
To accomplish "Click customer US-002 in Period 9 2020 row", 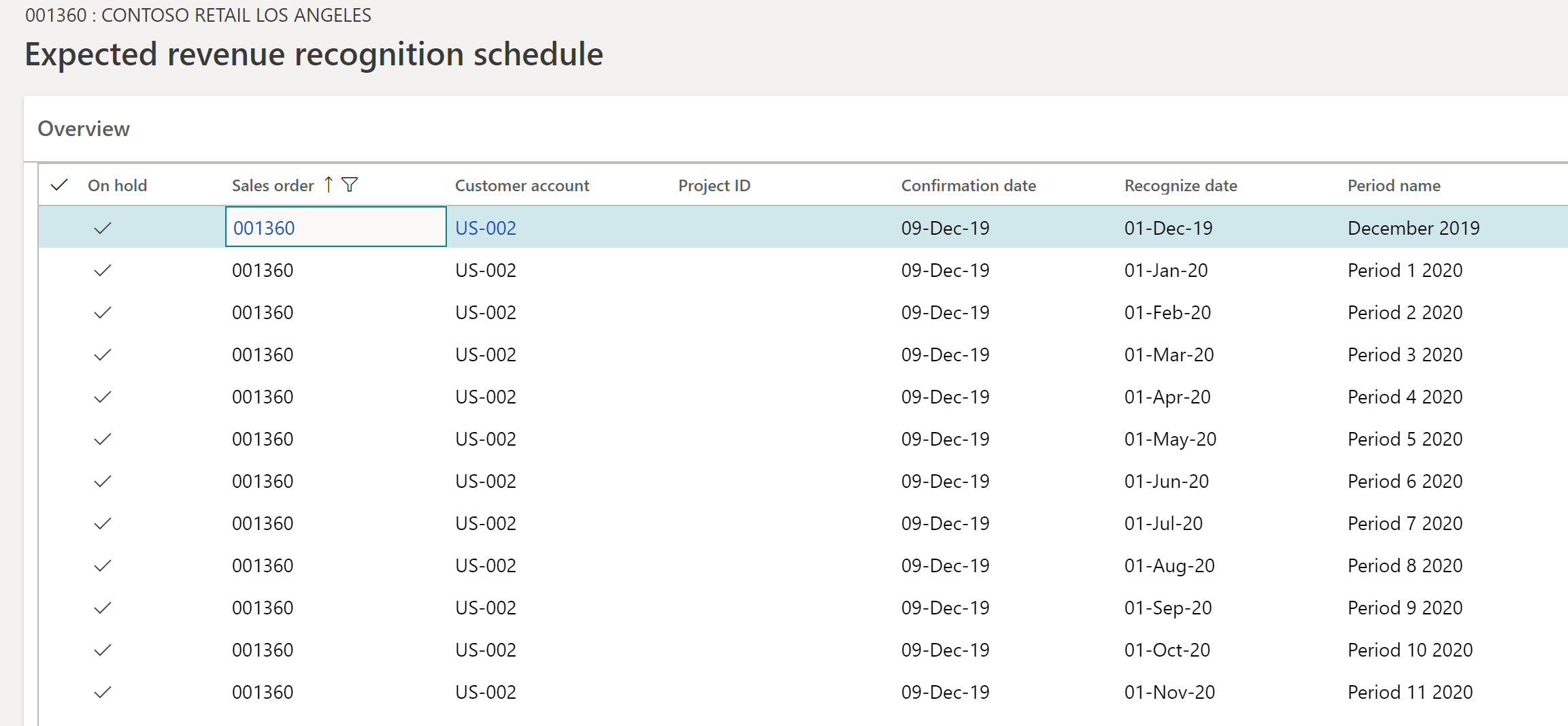I will 486,608.
